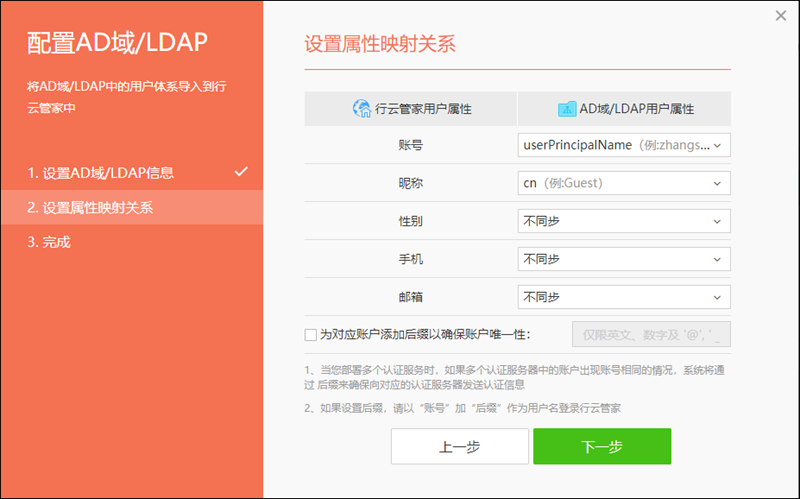
Task: Click the 上一步 button
Action: [x=459, y=447]
